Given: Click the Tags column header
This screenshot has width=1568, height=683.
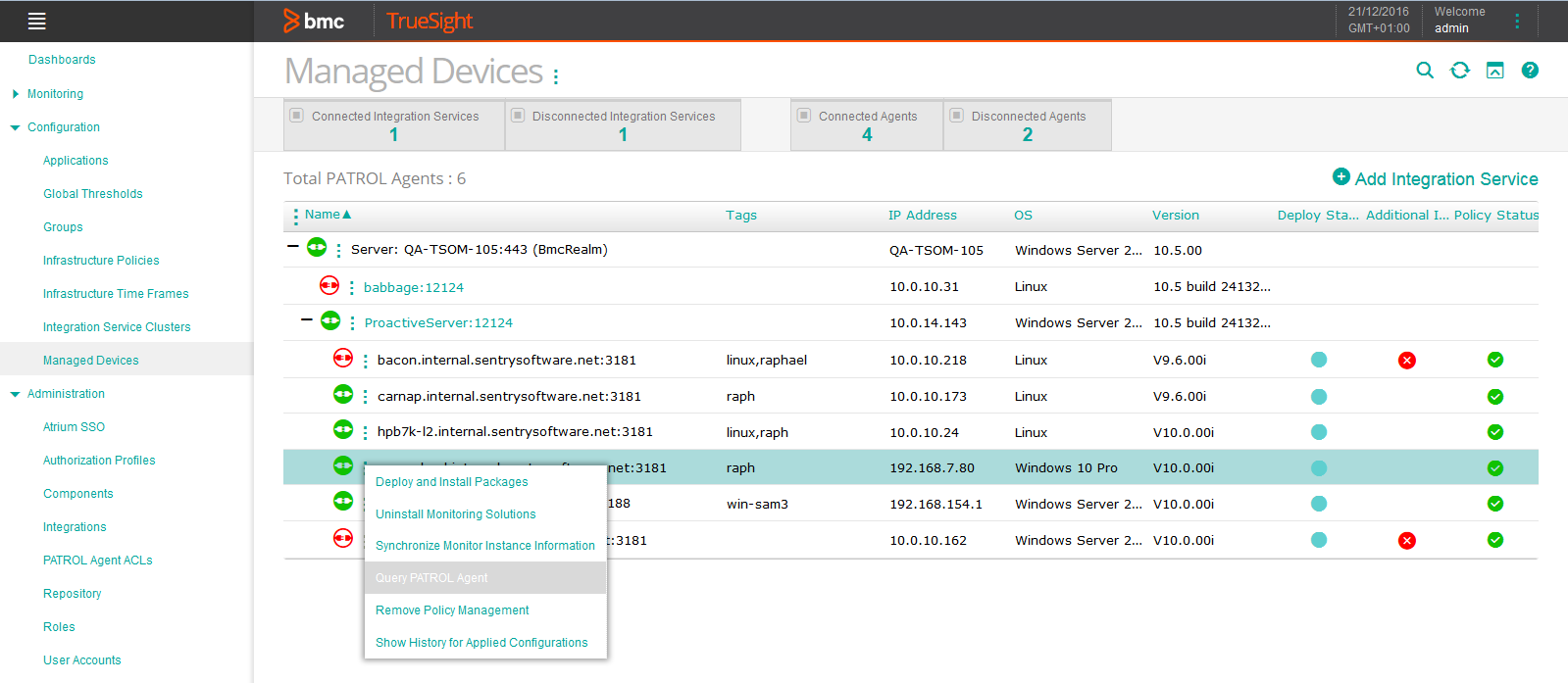Looking at the screenshot, I should tap(741, 216).
